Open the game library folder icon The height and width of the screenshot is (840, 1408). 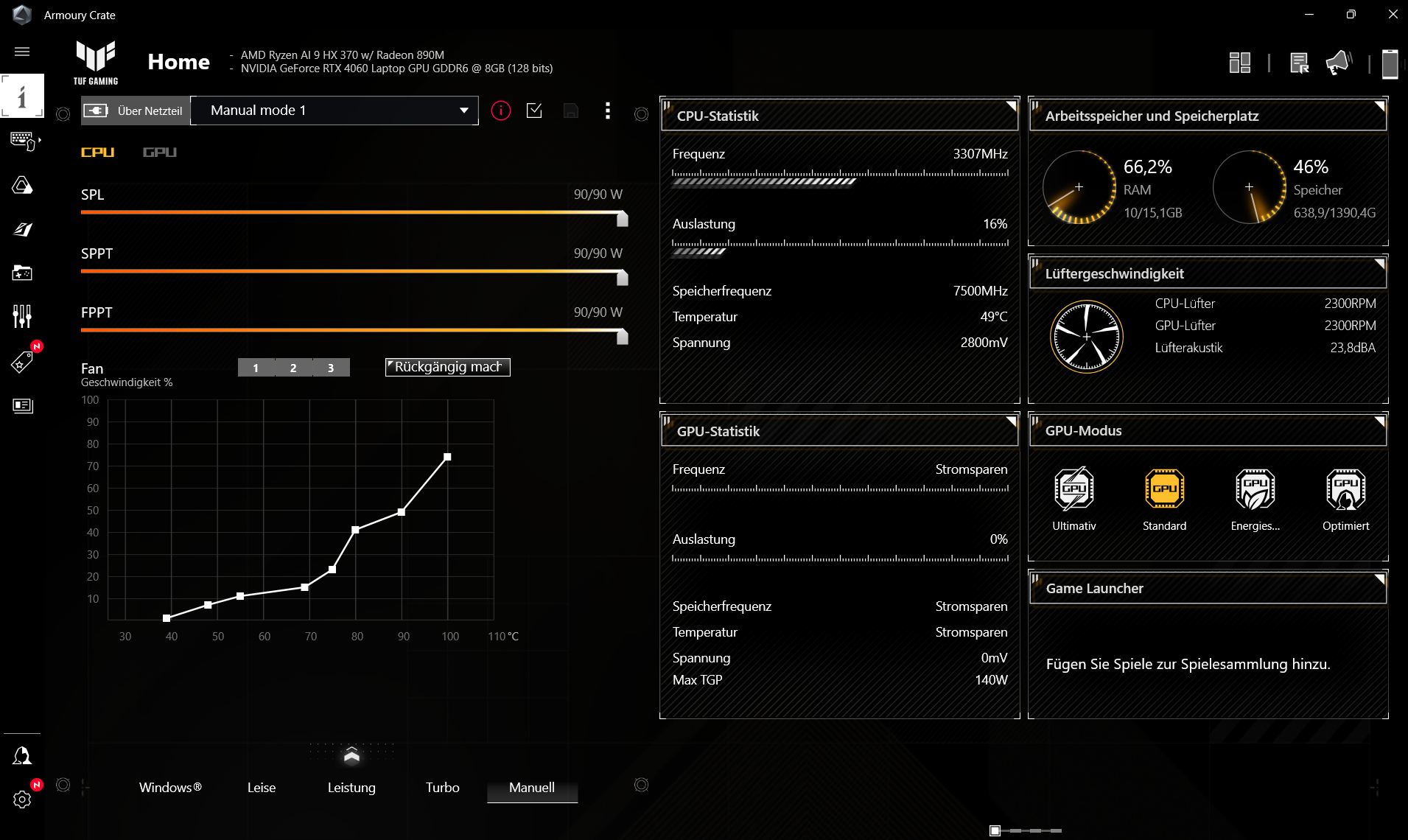pos(22,273)
